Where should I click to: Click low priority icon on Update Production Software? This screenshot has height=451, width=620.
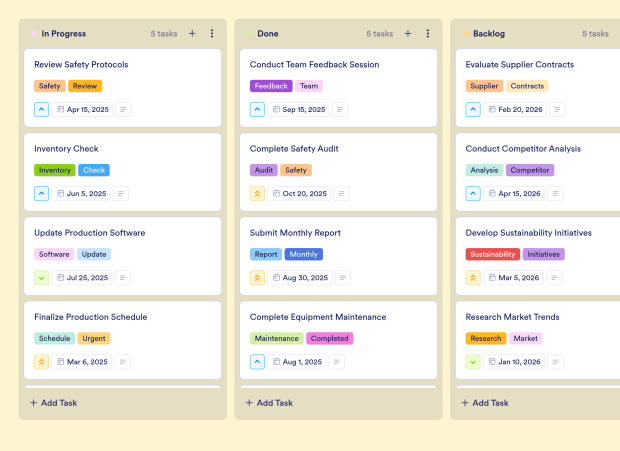[42, 278]
